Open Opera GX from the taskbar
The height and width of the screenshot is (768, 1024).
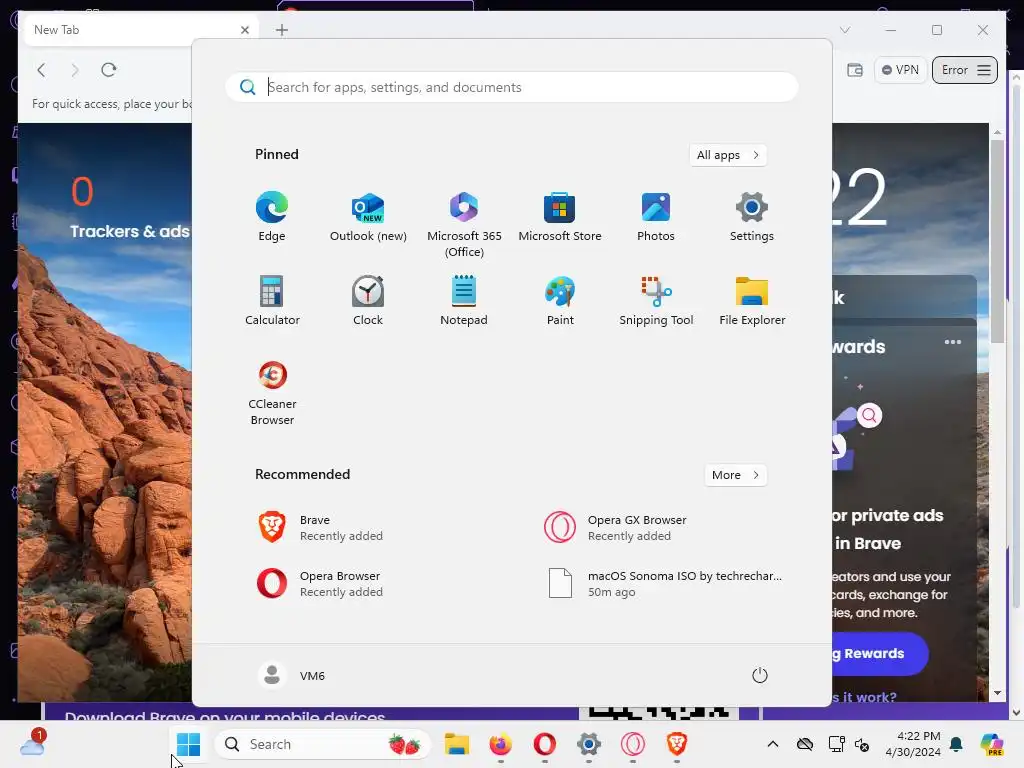(632, 744)
